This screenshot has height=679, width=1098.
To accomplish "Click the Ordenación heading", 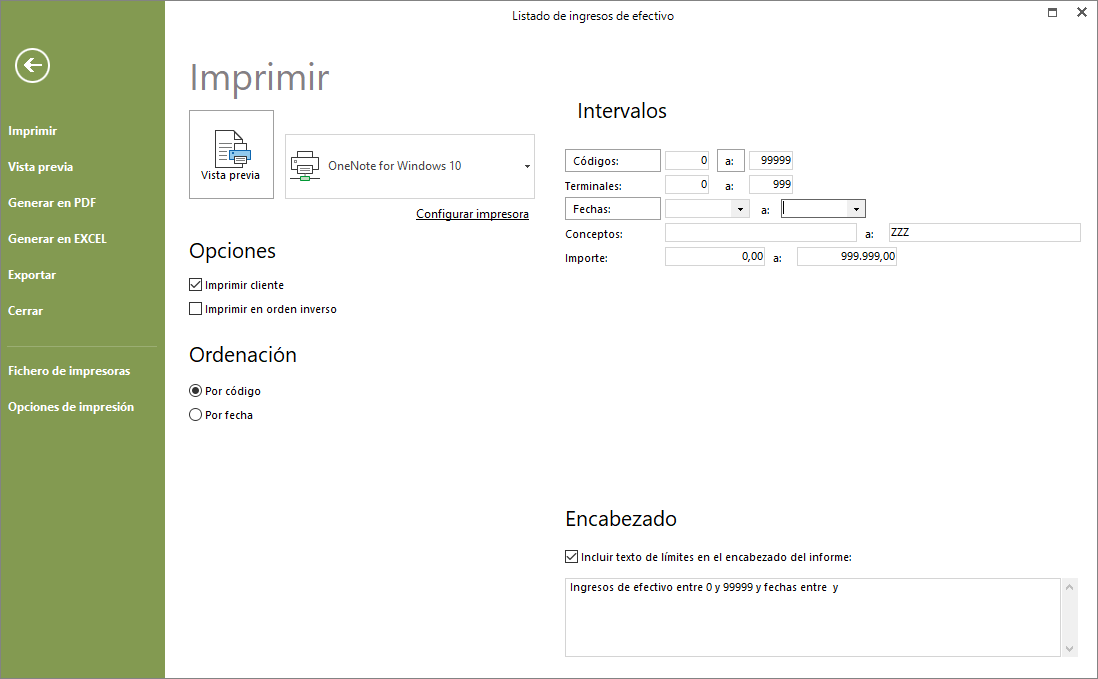I will [x=243, y=355].
